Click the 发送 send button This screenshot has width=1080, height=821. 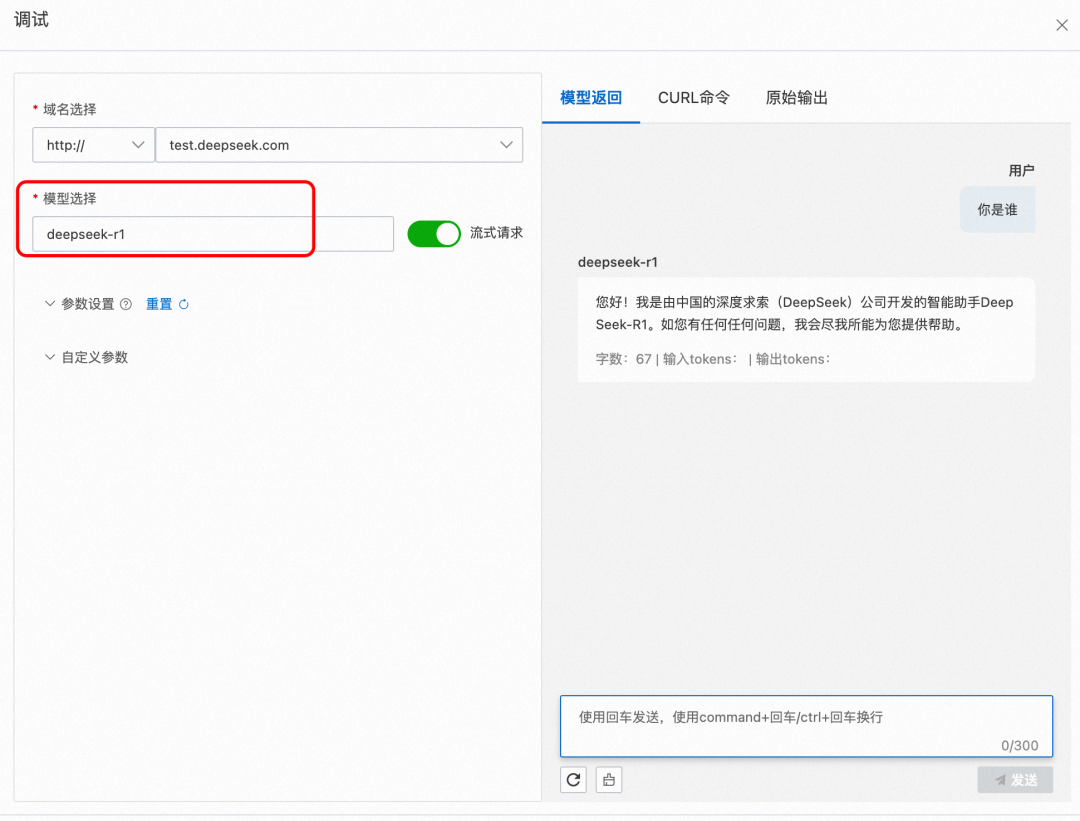(x=1015, y=779)
